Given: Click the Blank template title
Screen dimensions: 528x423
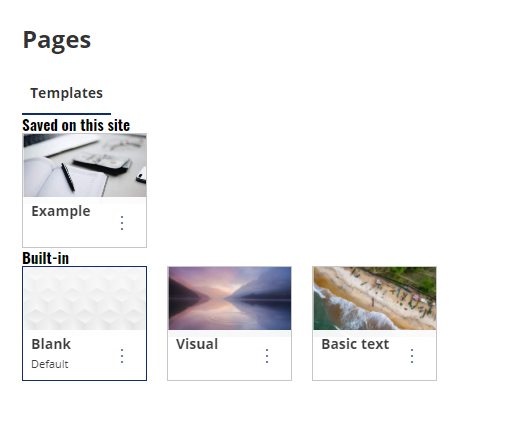Looking at the screenshot, I should point(51,344).
